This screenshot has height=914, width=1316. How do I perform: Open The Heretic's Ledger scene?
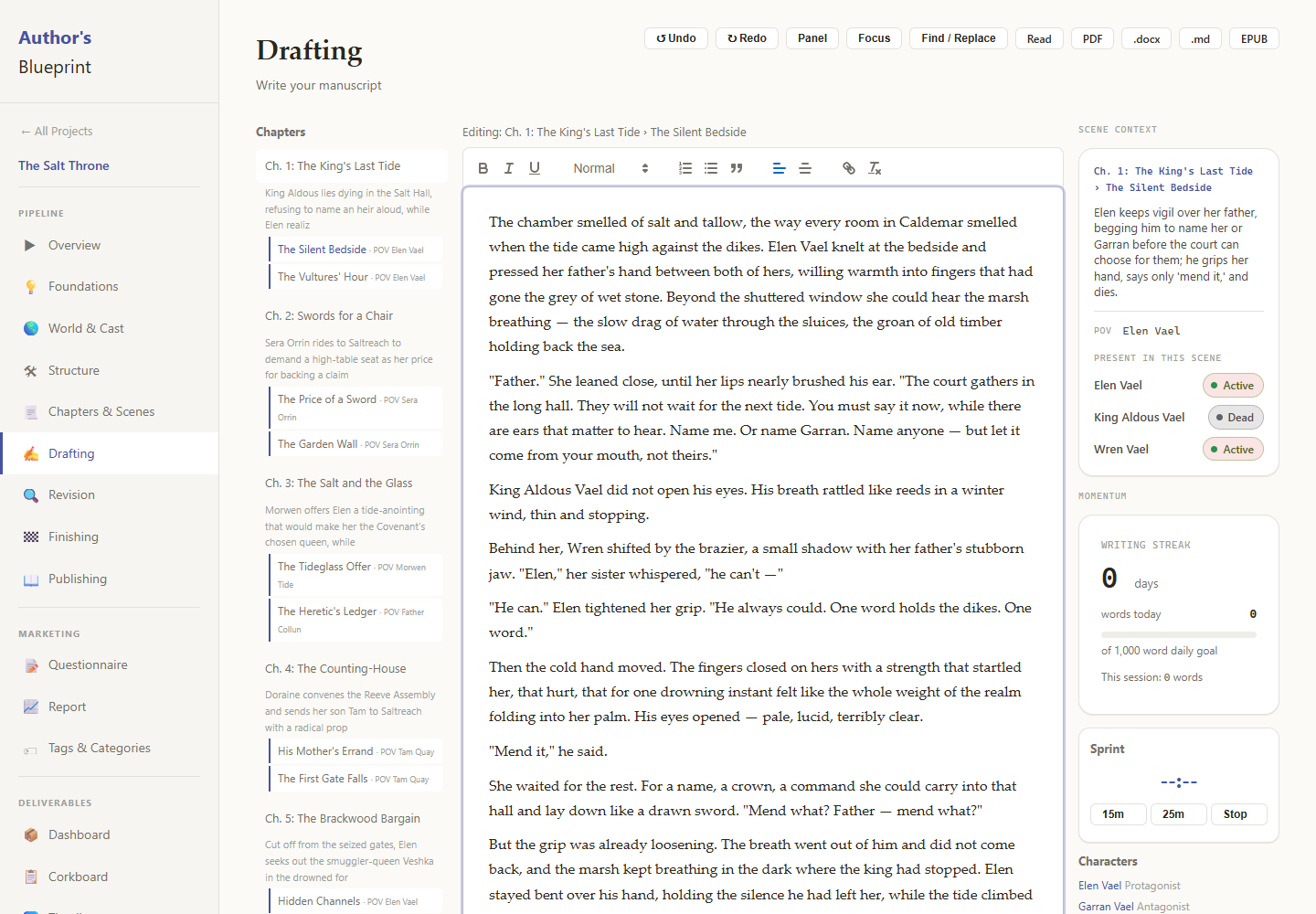[x=355, y=620]
